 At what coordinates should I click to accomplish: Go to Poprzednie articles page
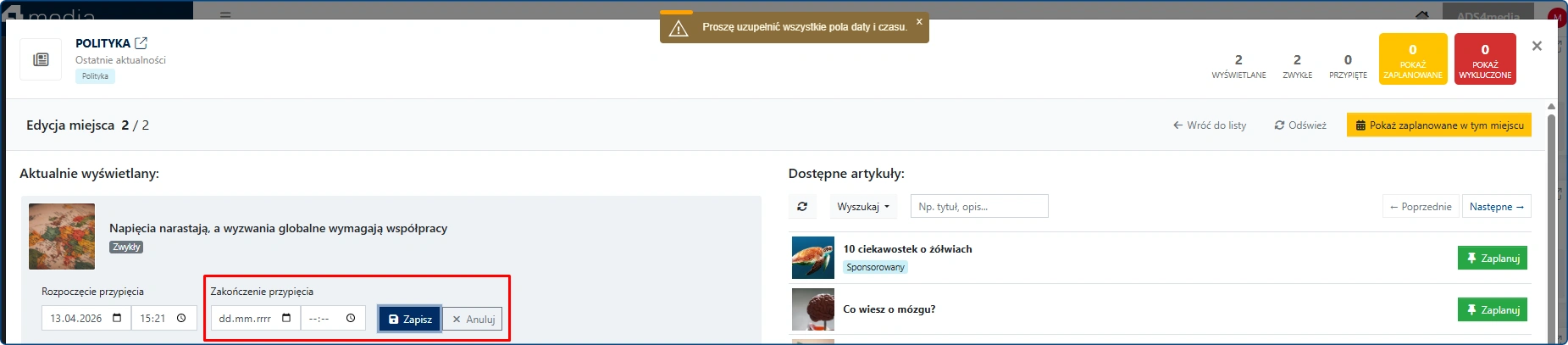[x=1420, y=207]
